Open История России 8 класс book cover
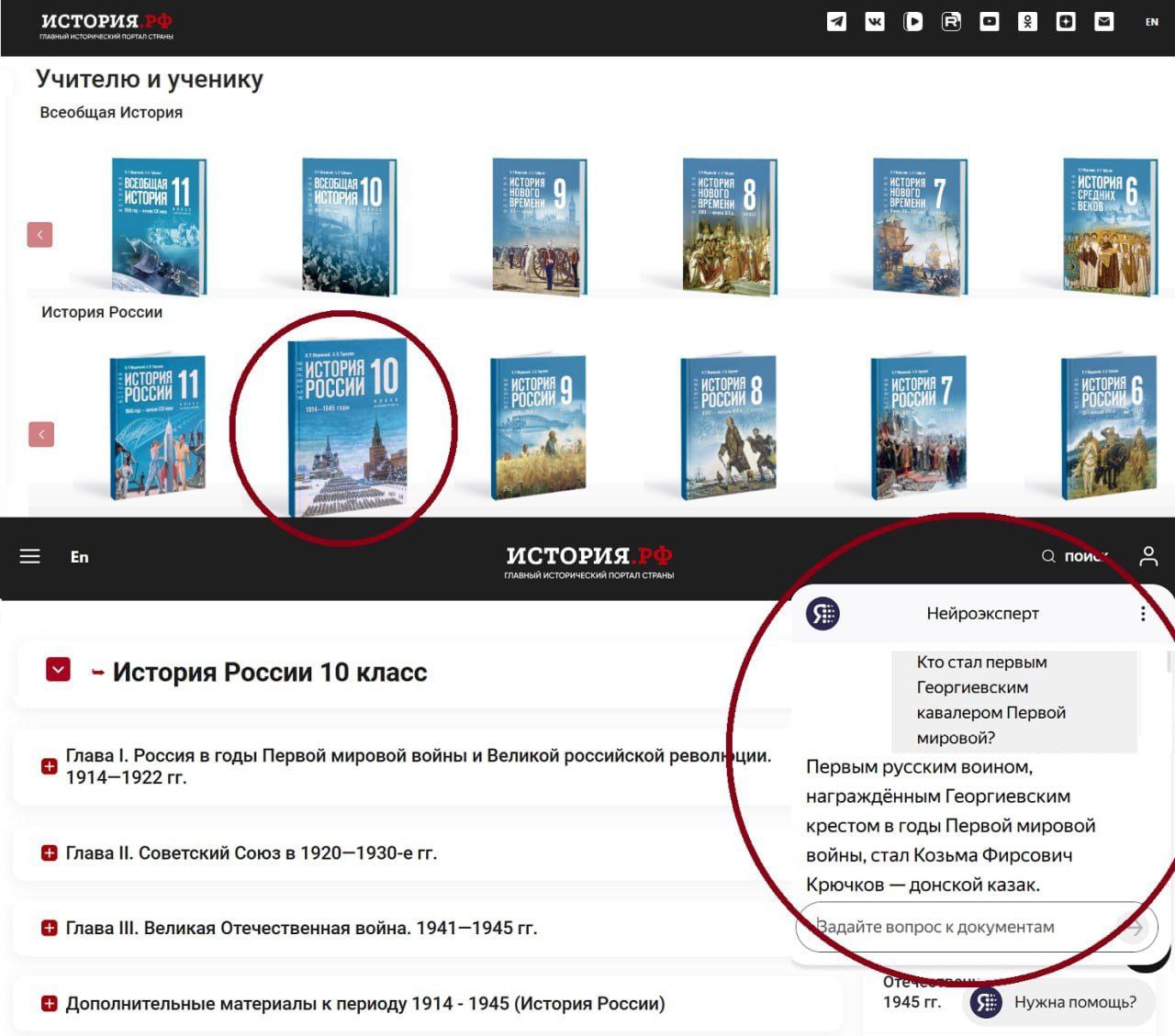Image resolution: width=1175 pixels, height=1036 pixels. (x=728, y=428)
